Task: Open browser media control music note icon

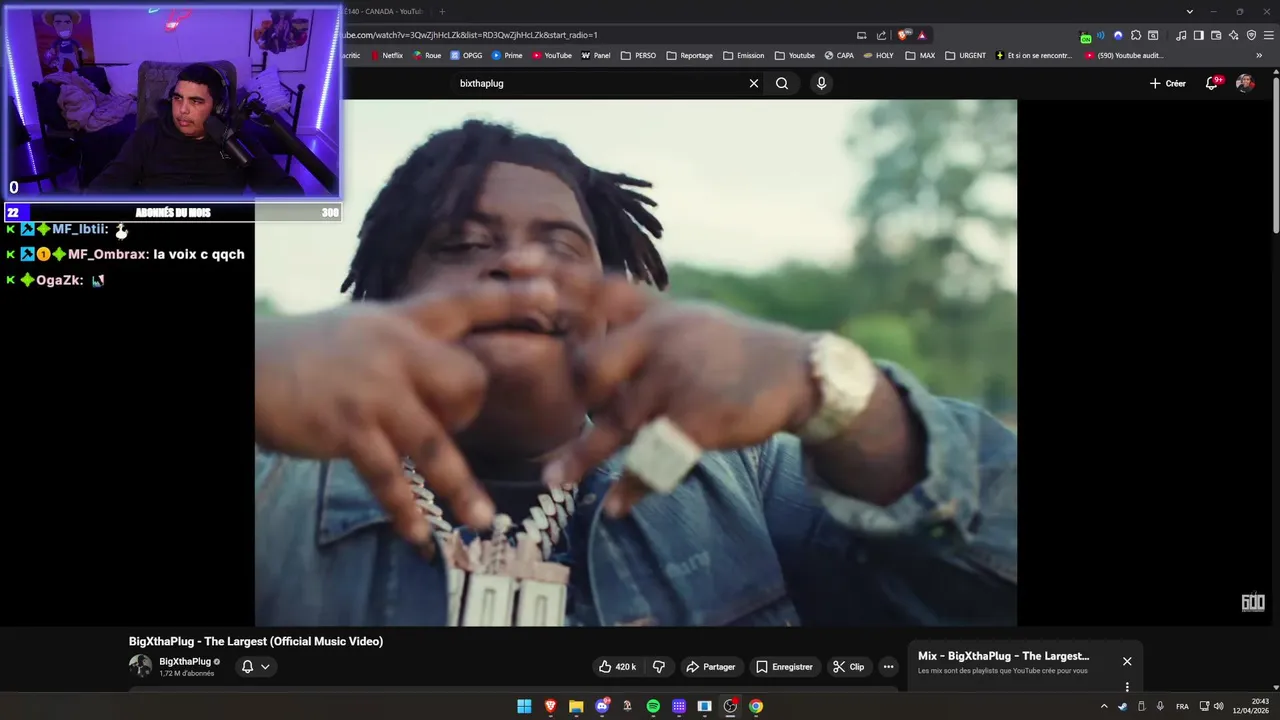Action: (1181, 35)
